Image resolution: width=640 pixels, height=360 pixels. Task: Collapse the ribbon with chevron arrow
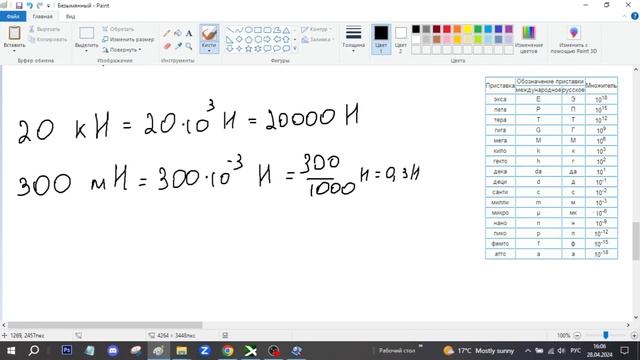(624, 16)
